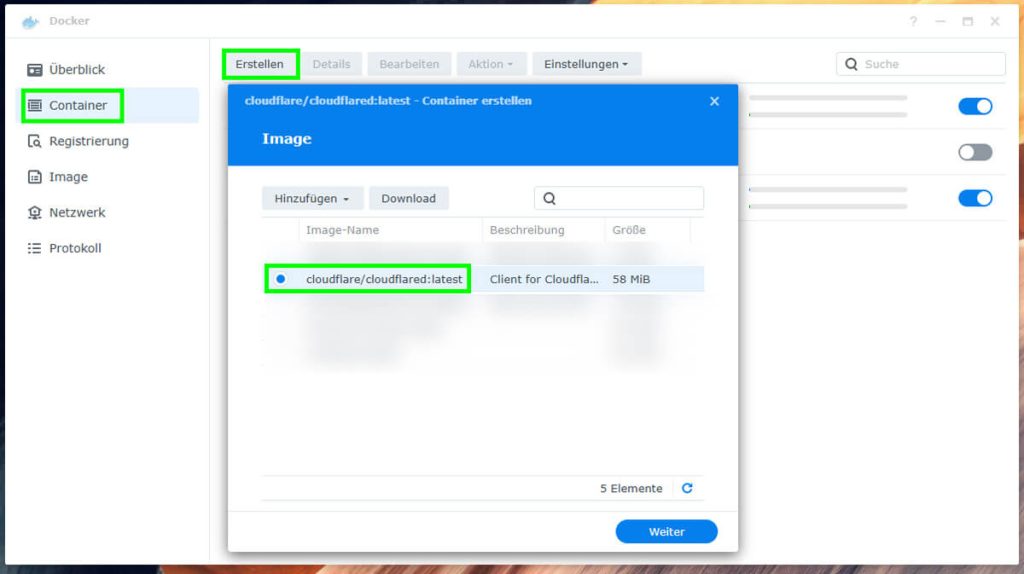Click the Image file icon in sidebar
This screenshot has height=574, width=1024.
[35, 177]
